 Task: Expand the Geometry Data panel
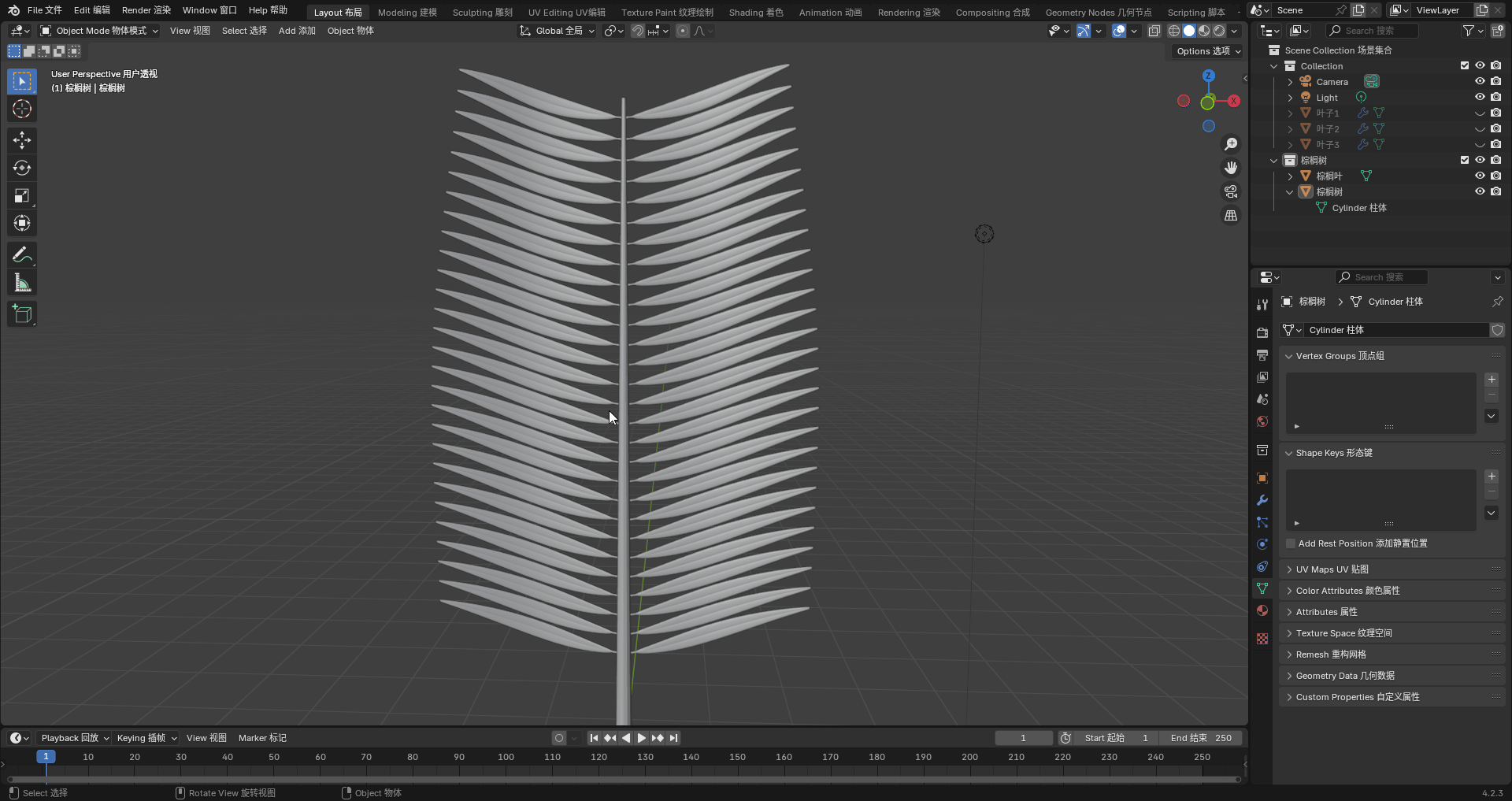1344,676
